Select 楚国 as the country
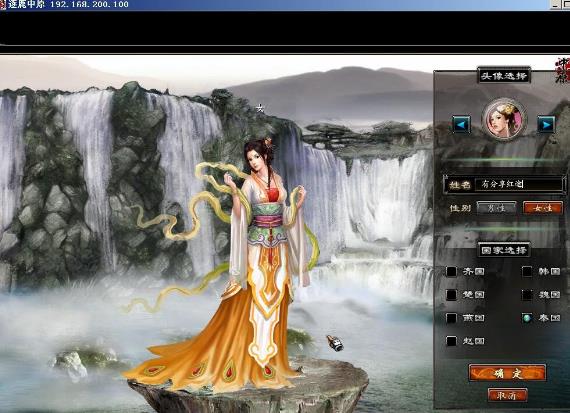The image size is (570, 413). tap(451, 294)
